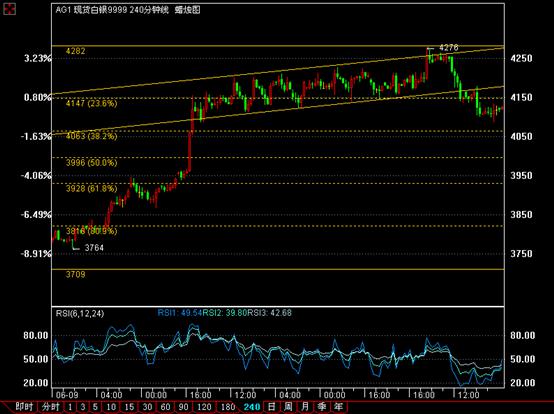
Task: Click the 4147 (23.6%) retracement label
Action: pos(92,104)
